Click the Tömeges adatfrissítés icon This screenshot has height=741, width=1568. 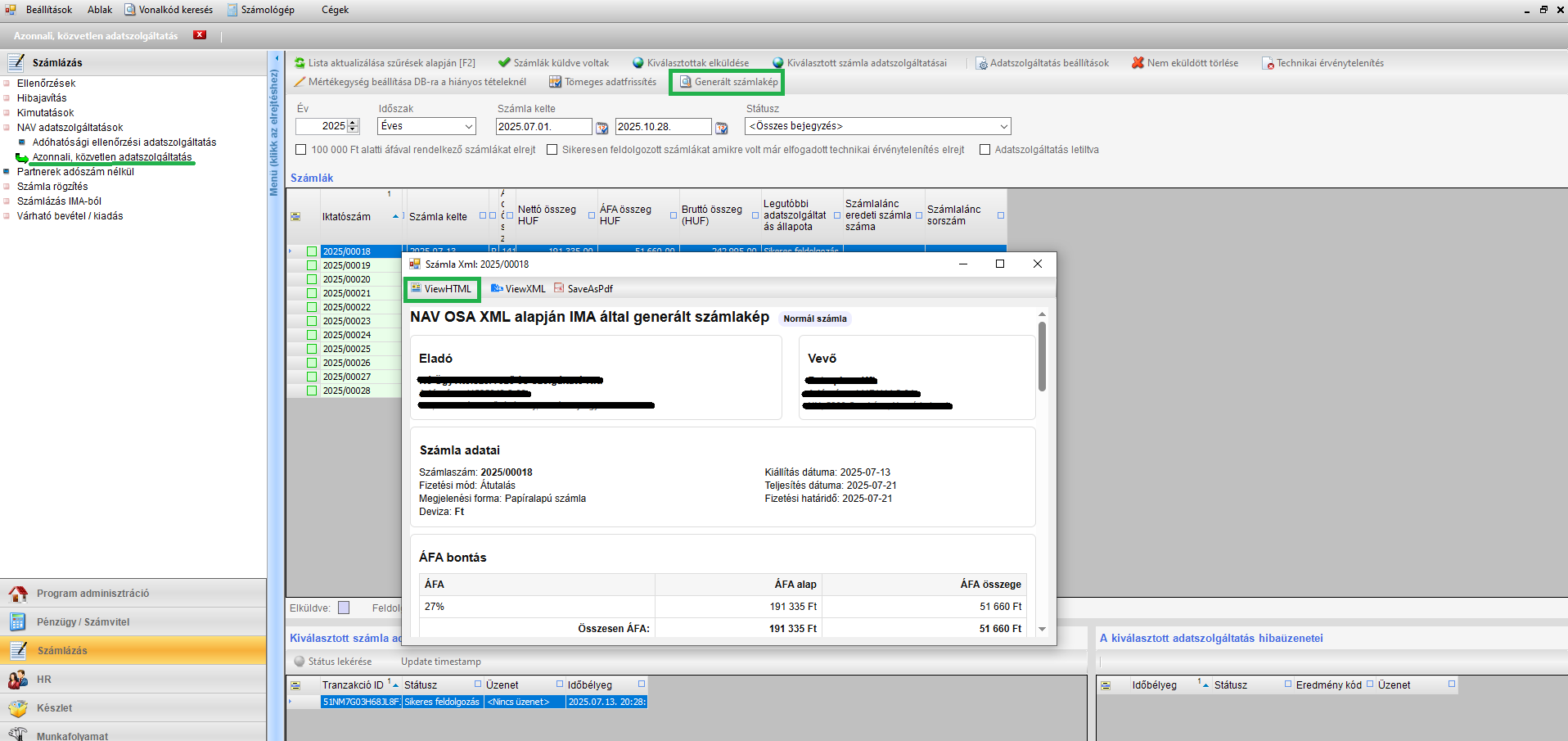coord(555,82)
